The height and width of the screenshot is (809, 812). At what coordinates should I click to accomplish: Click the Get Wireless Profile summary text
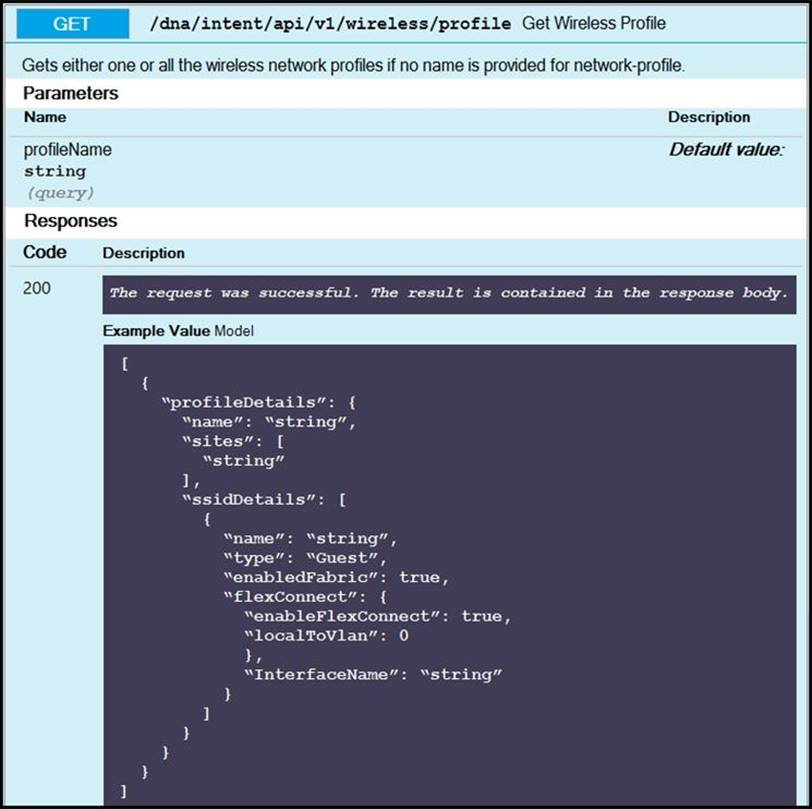point(594,23)
